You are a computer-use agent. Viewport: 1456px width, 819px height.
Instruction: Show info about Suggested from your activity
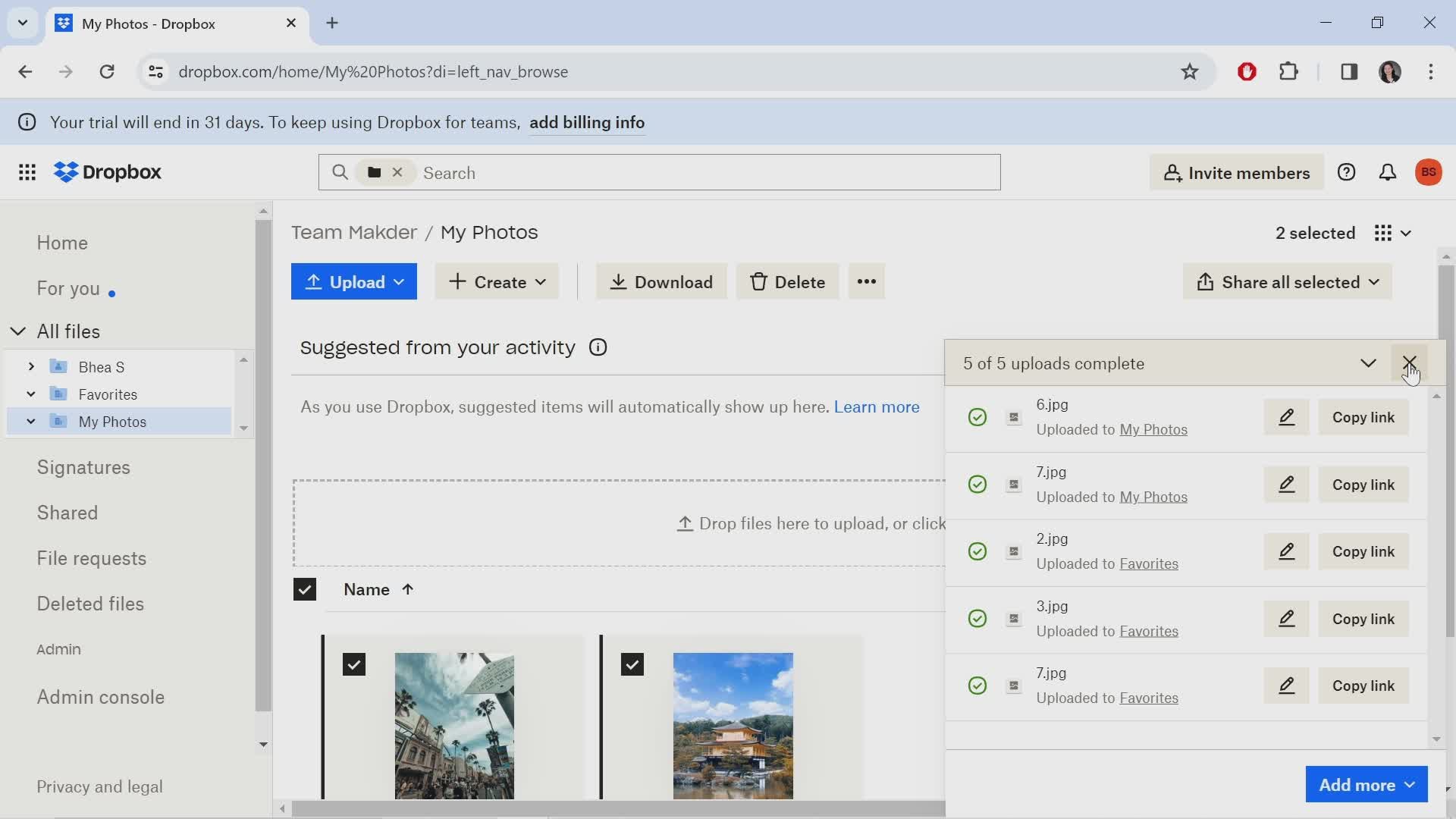coord(598,347)
